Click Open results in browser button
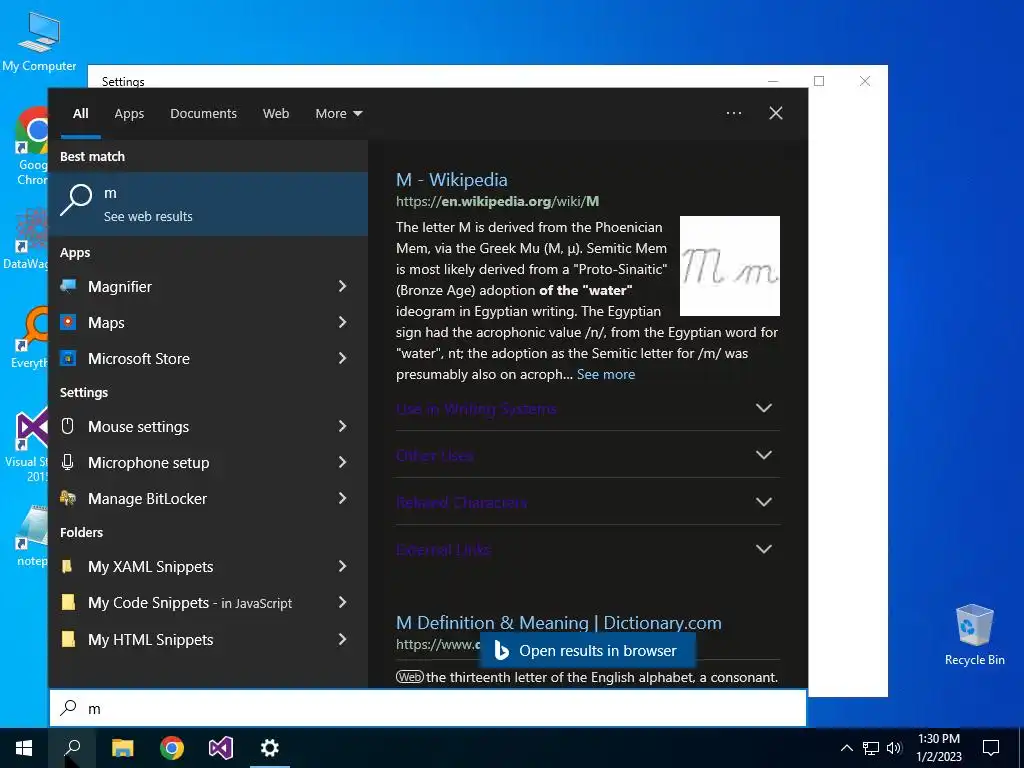 click(587, 650)
